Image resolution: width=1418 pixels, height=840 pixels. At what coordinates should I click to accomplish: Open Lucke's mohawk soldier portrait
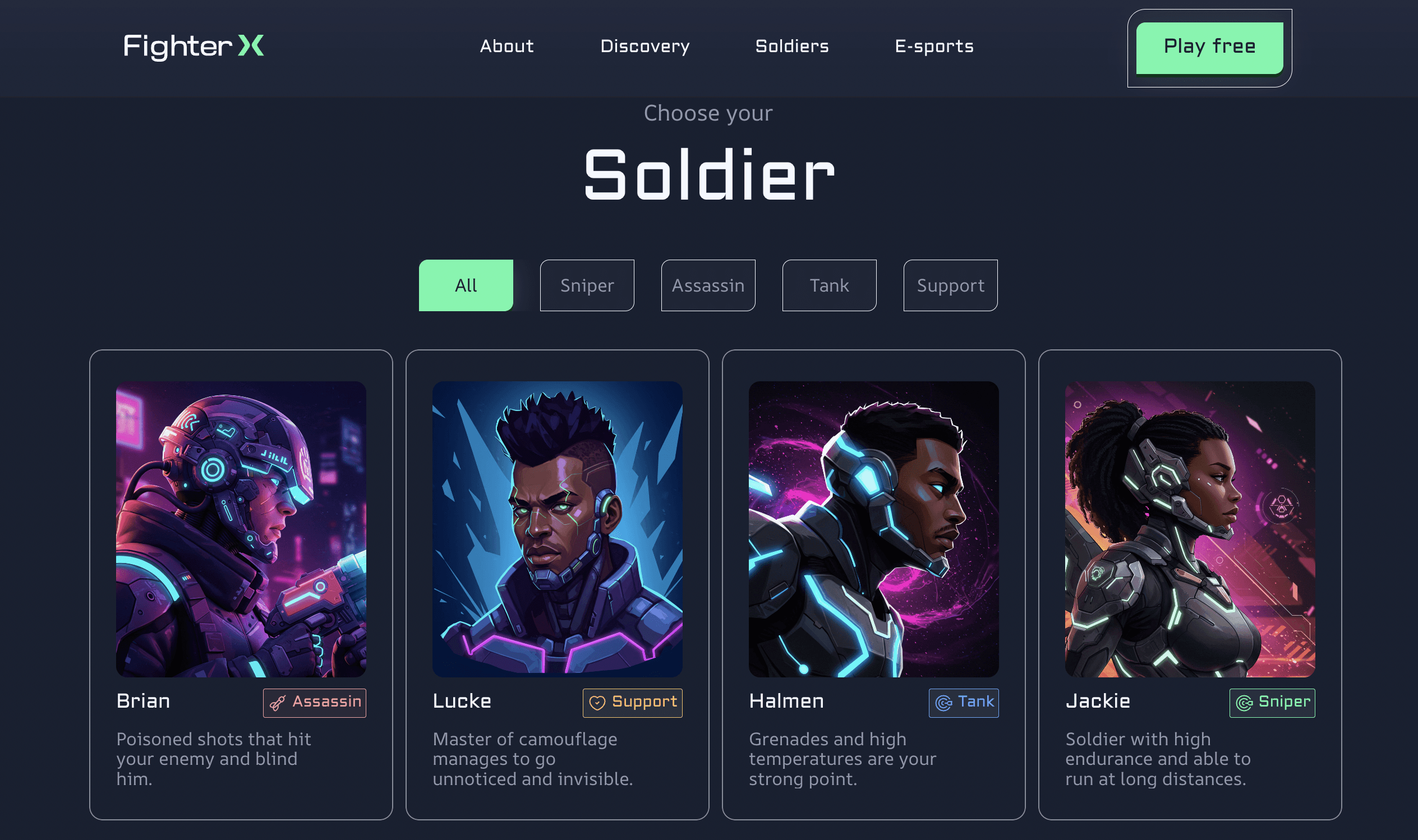click(558, 529)
